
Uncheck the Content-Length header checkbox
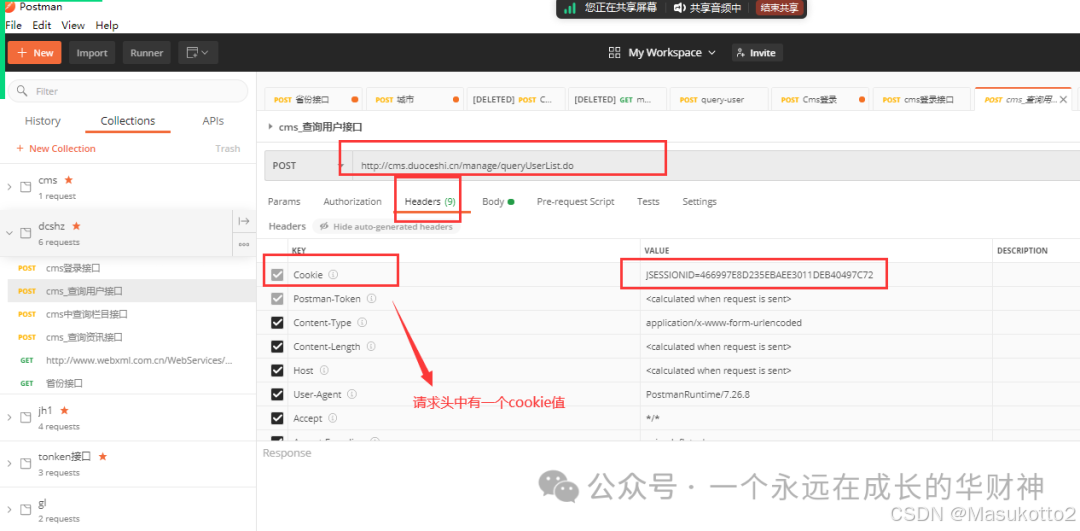pyautogui.click(x=277, y=346)
